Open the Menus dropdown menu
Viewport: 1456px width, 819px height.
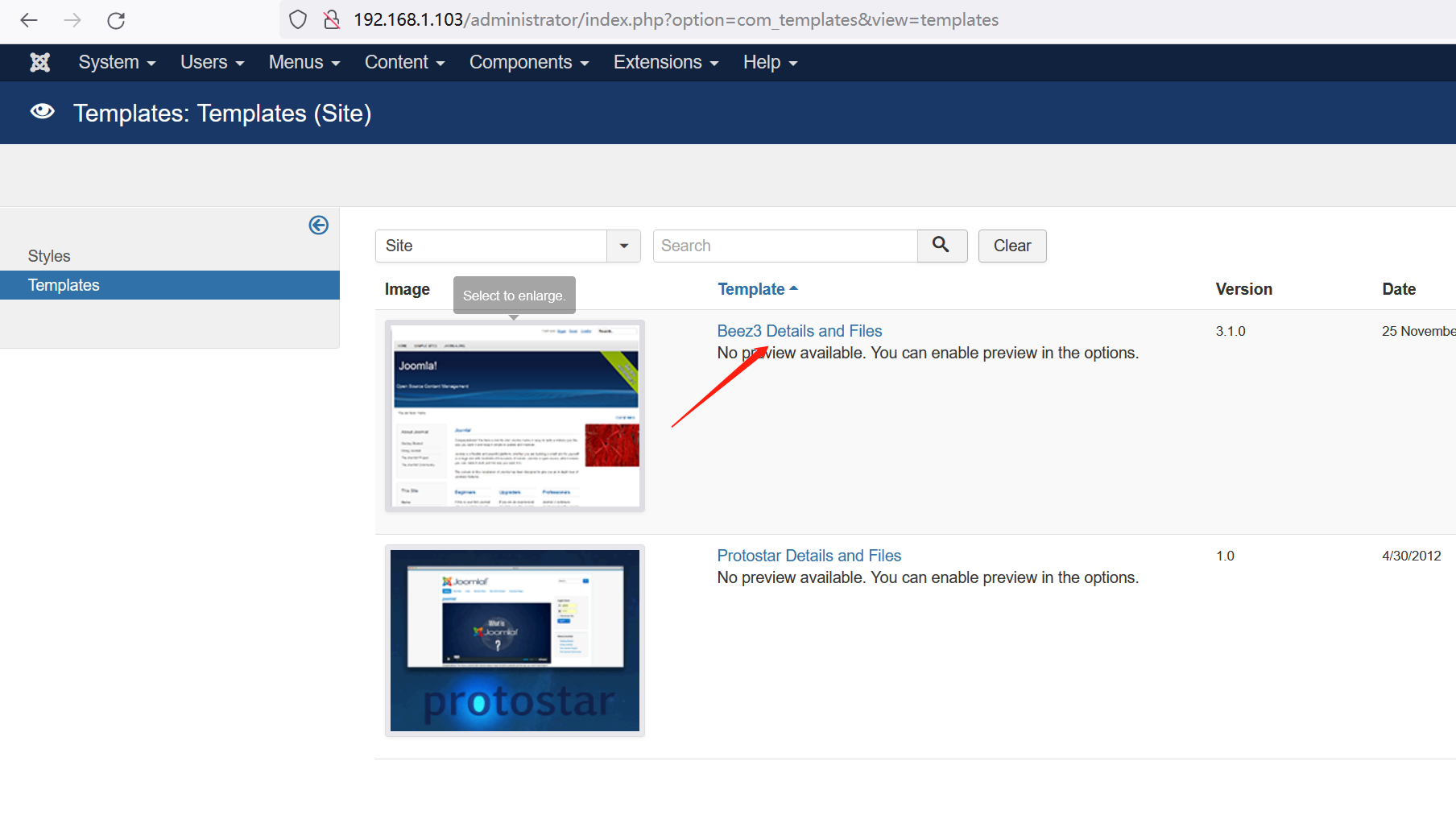(x=304, y=62)
